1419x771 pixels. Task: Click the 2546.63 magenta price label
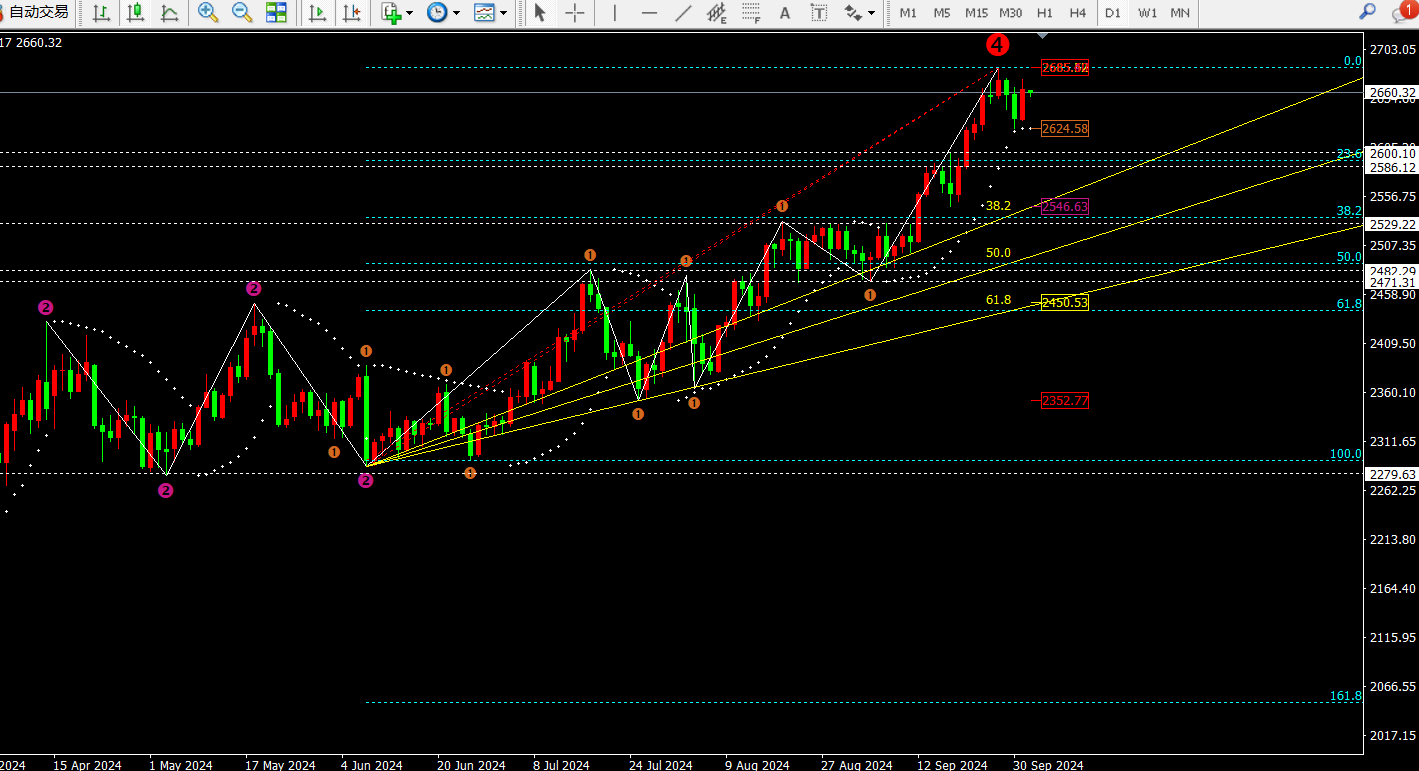coord(1065,207)
